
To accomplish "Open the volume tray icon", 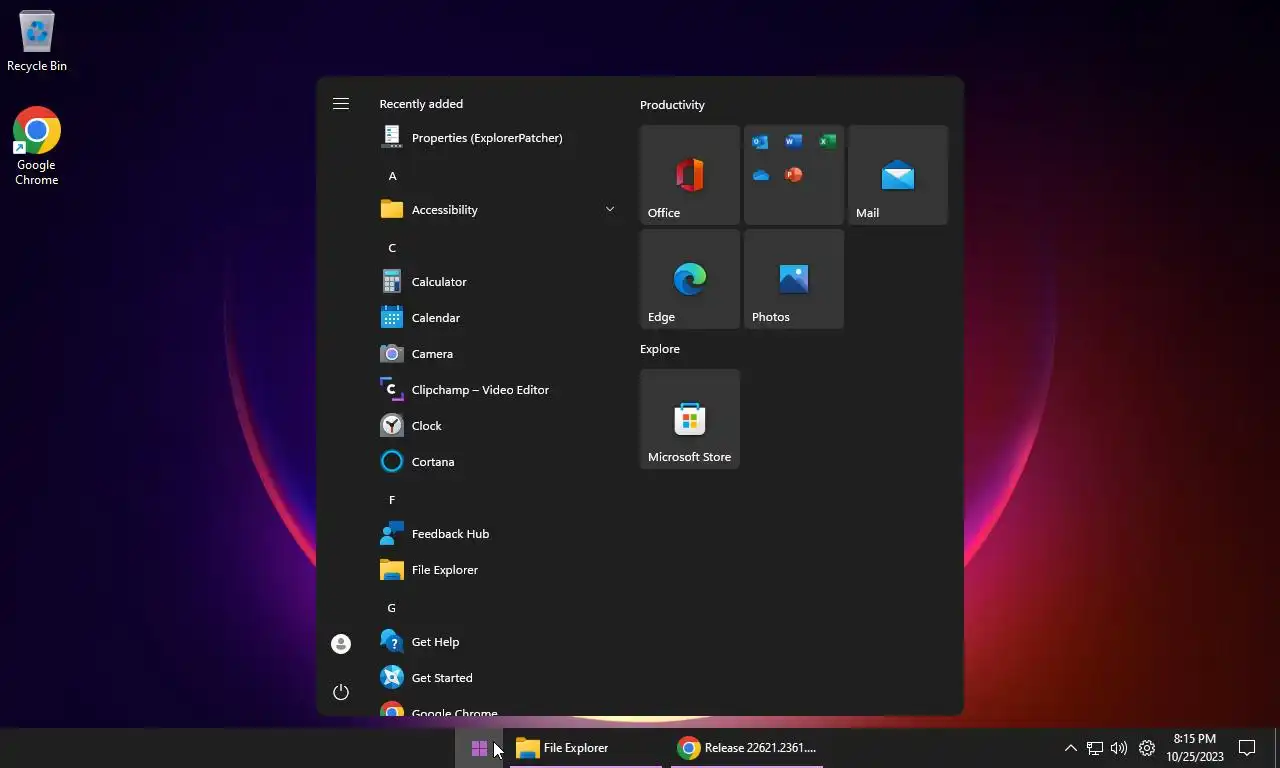I will (1119, 748).
